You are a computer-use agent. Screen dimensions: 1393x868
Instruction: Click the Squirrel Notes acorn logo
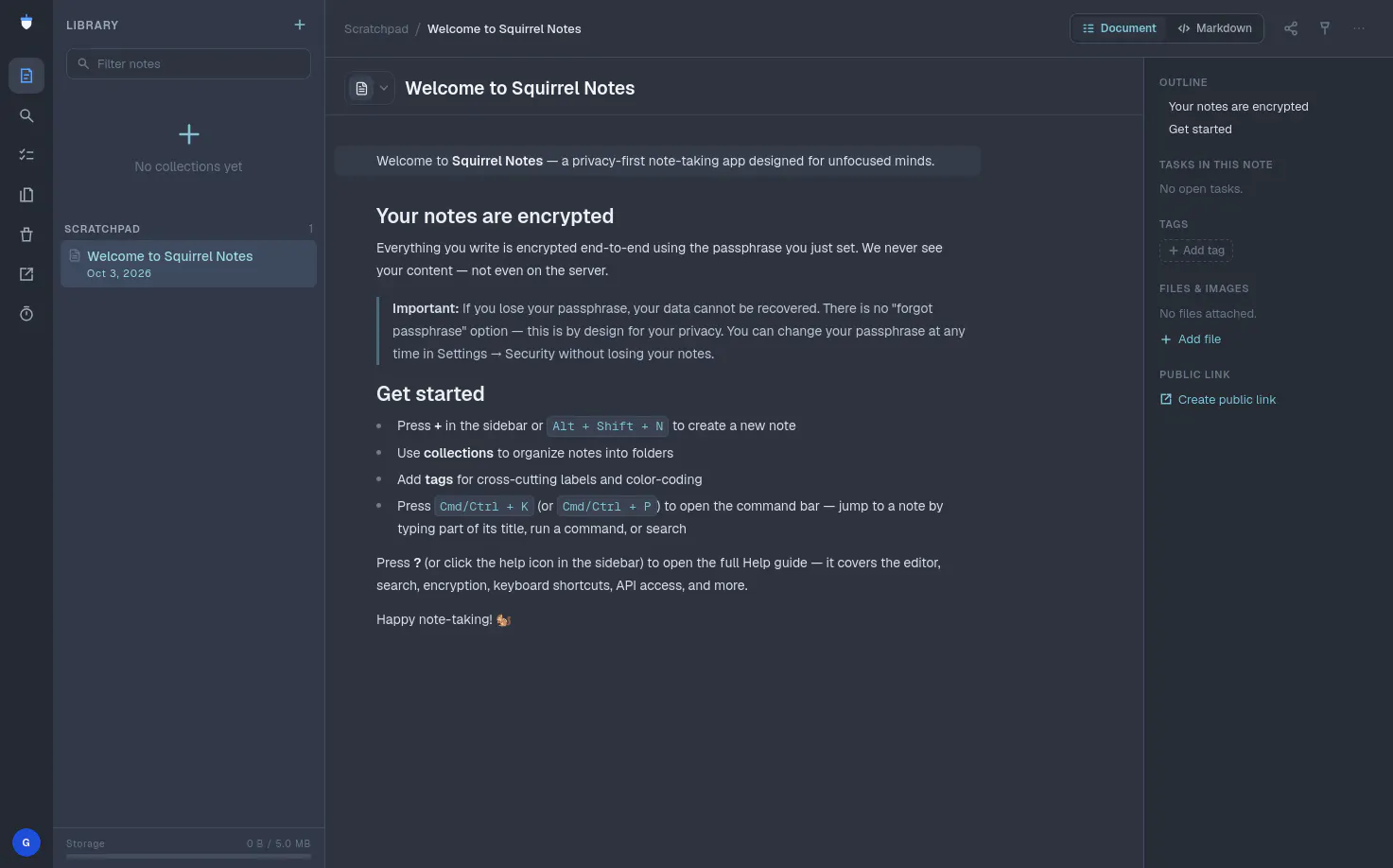(x=26, y=23)
